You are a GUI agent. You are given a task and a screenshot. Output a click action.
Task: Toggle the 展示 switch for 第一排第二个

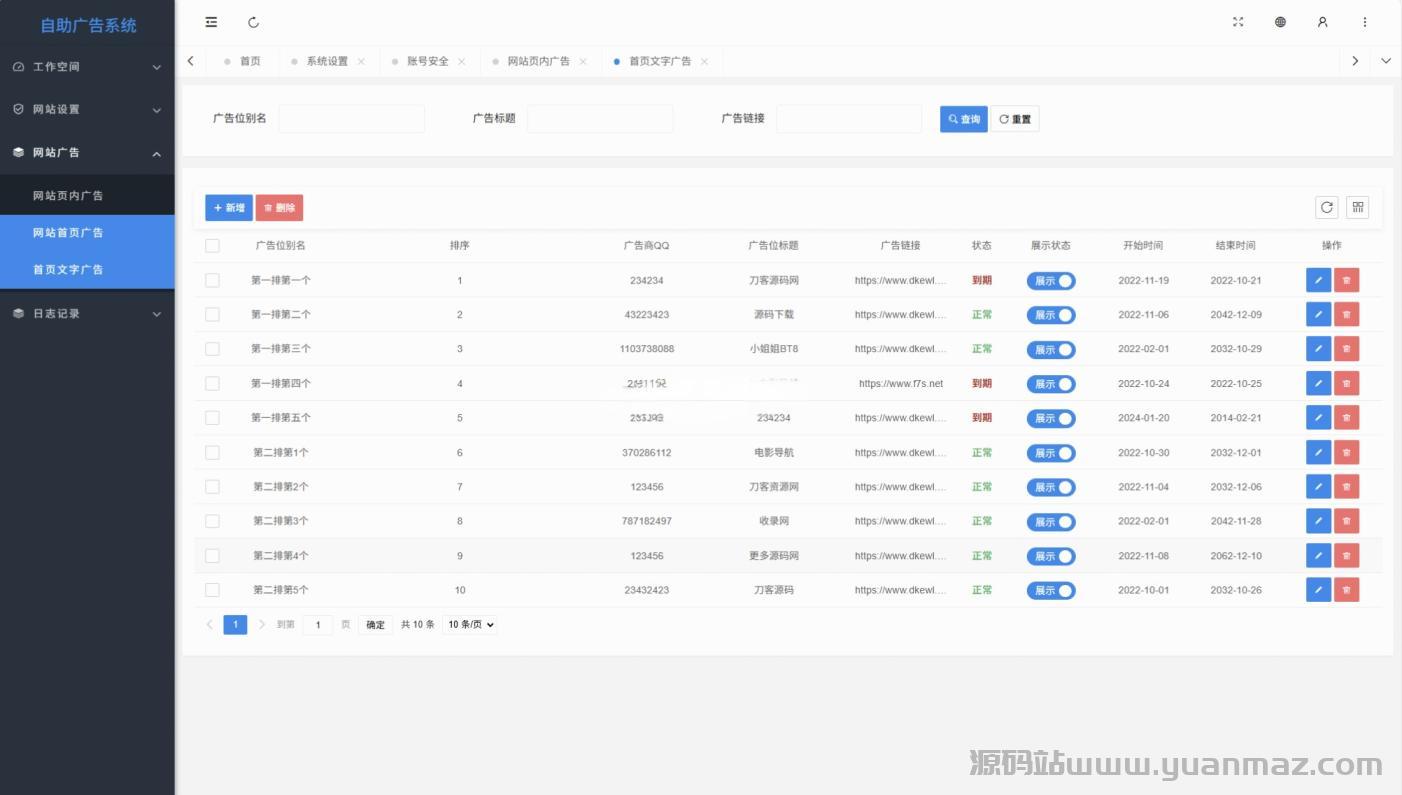pos(1050,315)
